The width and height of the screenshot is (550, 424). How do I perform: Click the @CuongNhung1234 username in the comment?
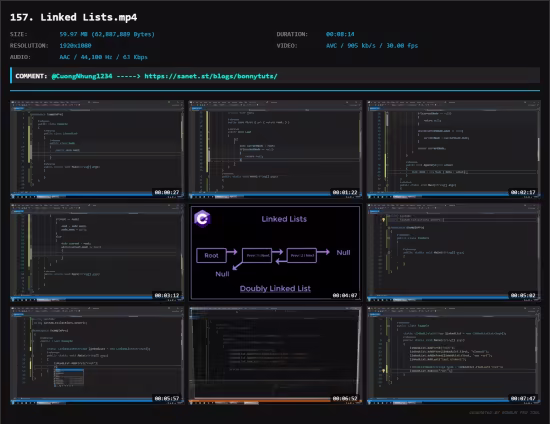pyautogui.click(x=82, y=76)
